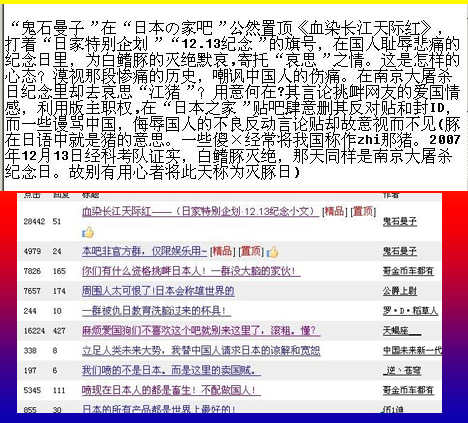The image size is (468, 423).
Task: Open thread 你们有什么资格挑衅日本人
Action: click(x=191, y=271)
